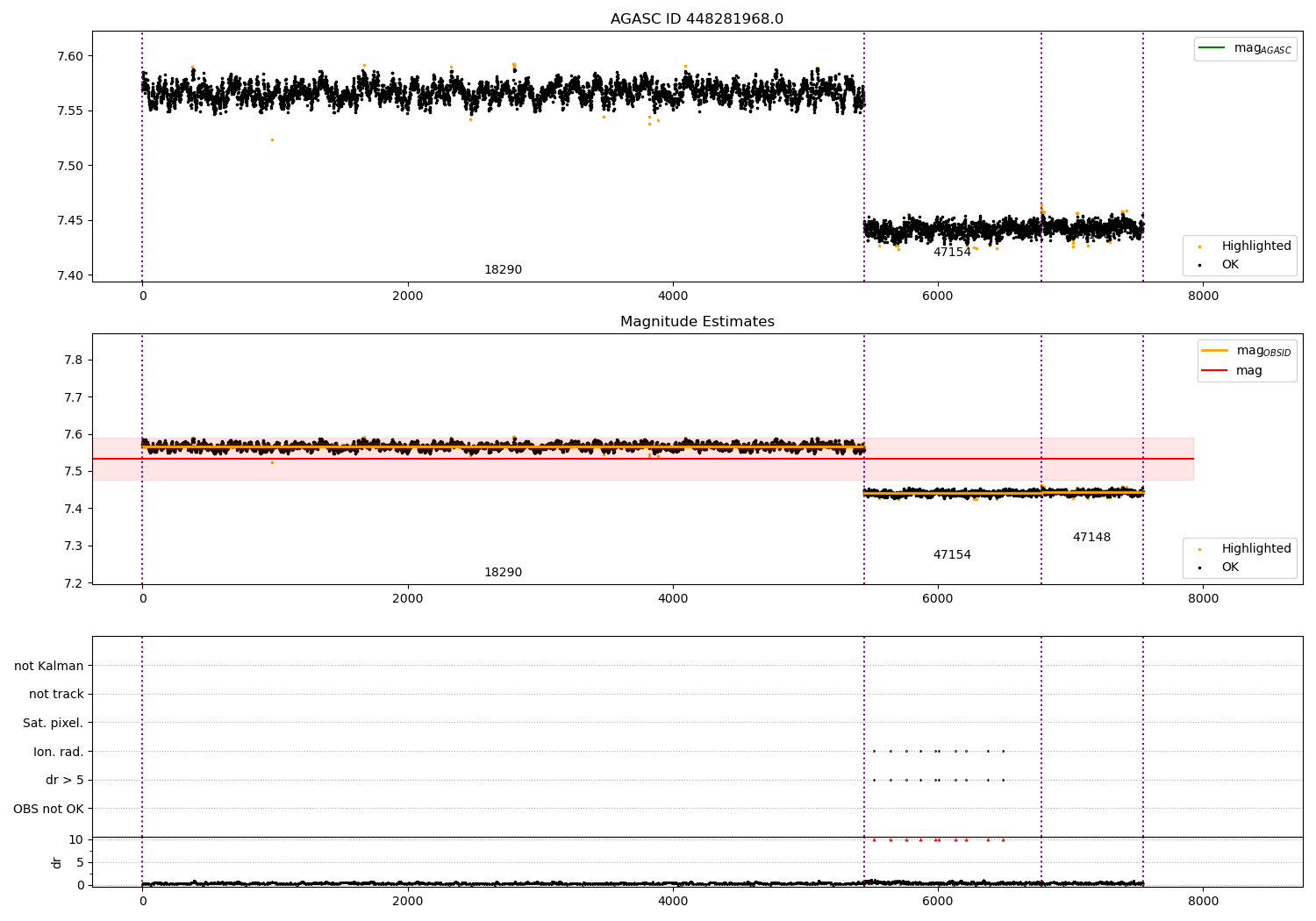The width and height of the screenshot is (1316, 921).
Task: Click the 'dr > 5' row label
Action: [65, 780]
